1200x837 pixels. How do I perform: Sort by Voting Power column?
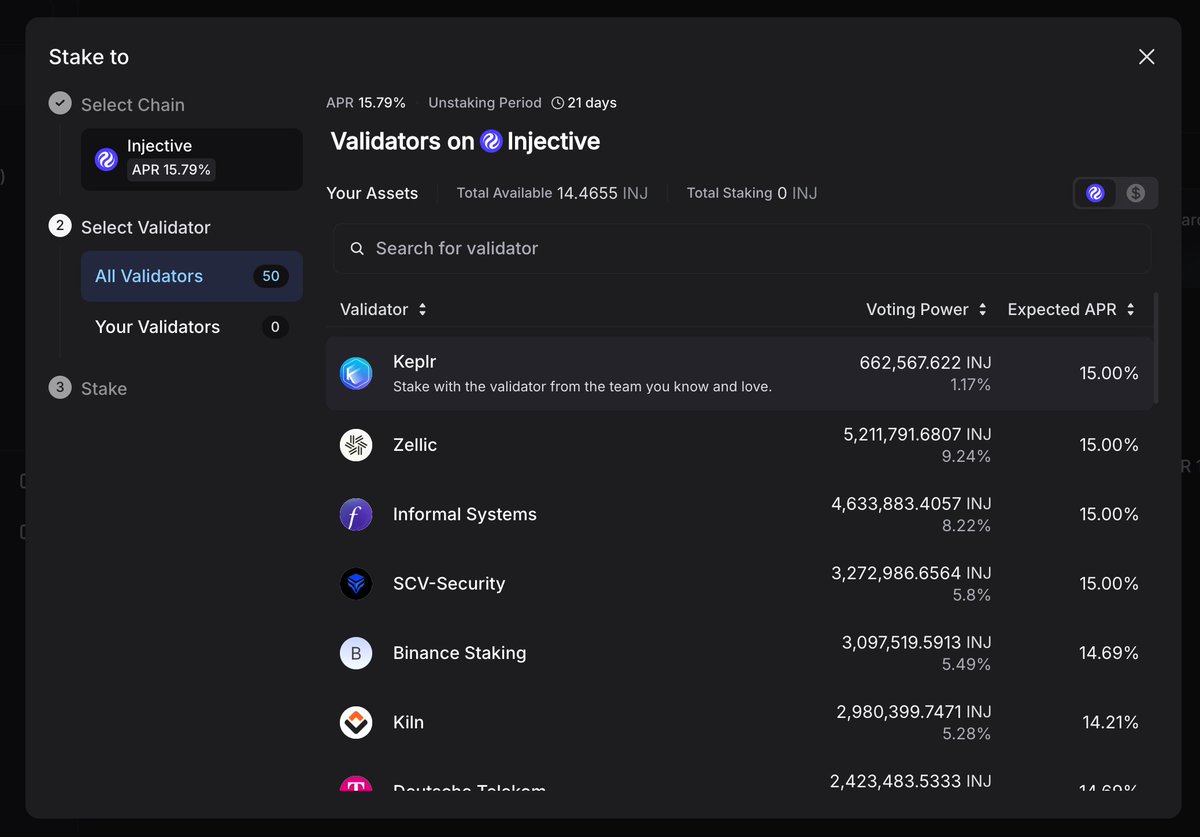click(927, 310)
